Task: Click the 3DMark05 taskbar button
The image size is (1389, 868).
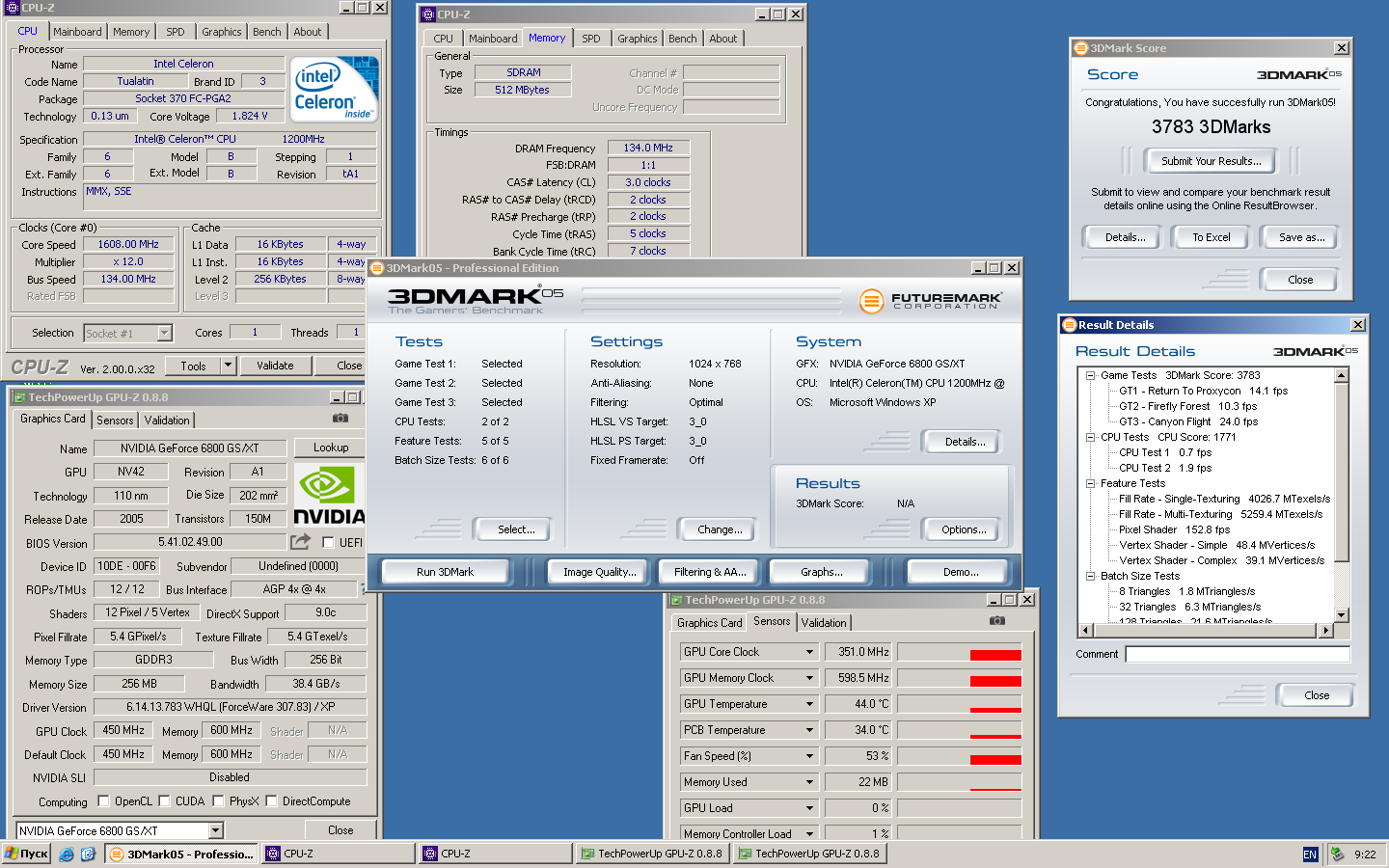Action: [x=181, y=854]
